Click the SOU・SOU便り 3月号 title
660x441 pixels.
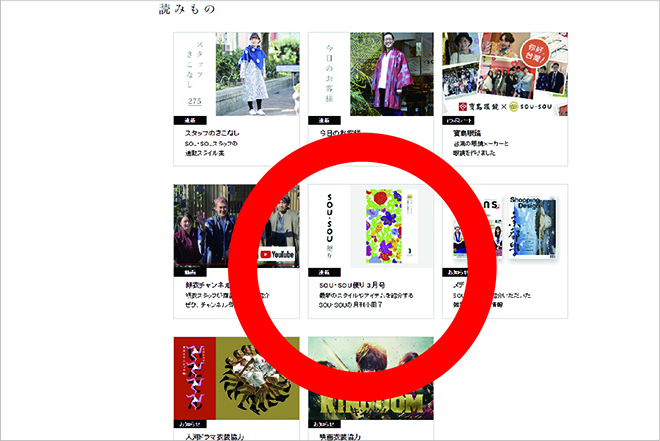352,285
